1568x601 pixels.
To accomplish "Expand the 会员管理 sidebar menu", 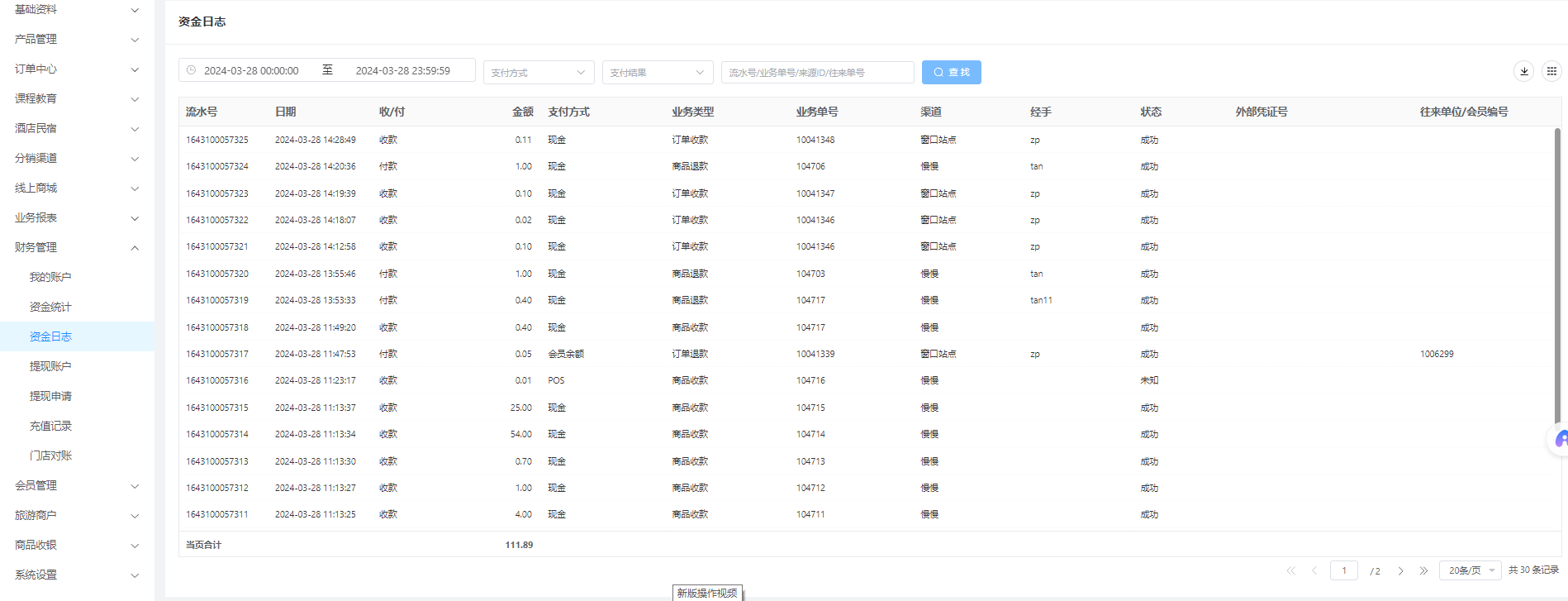I will point(77,485).
